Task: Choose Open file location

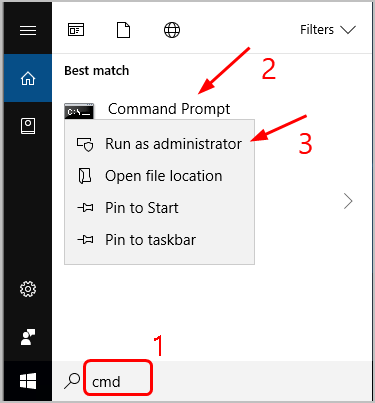Action: pyautogui.click(x=159, y=176)
